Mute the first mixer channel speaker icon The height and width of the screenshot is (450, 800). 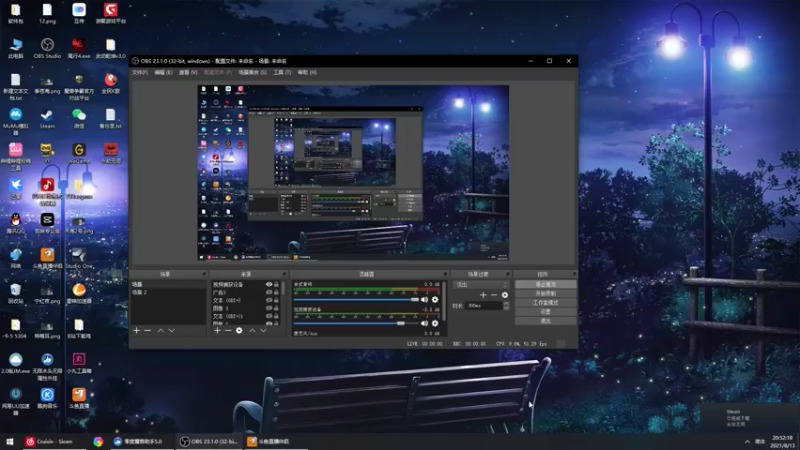click(424, 299)
